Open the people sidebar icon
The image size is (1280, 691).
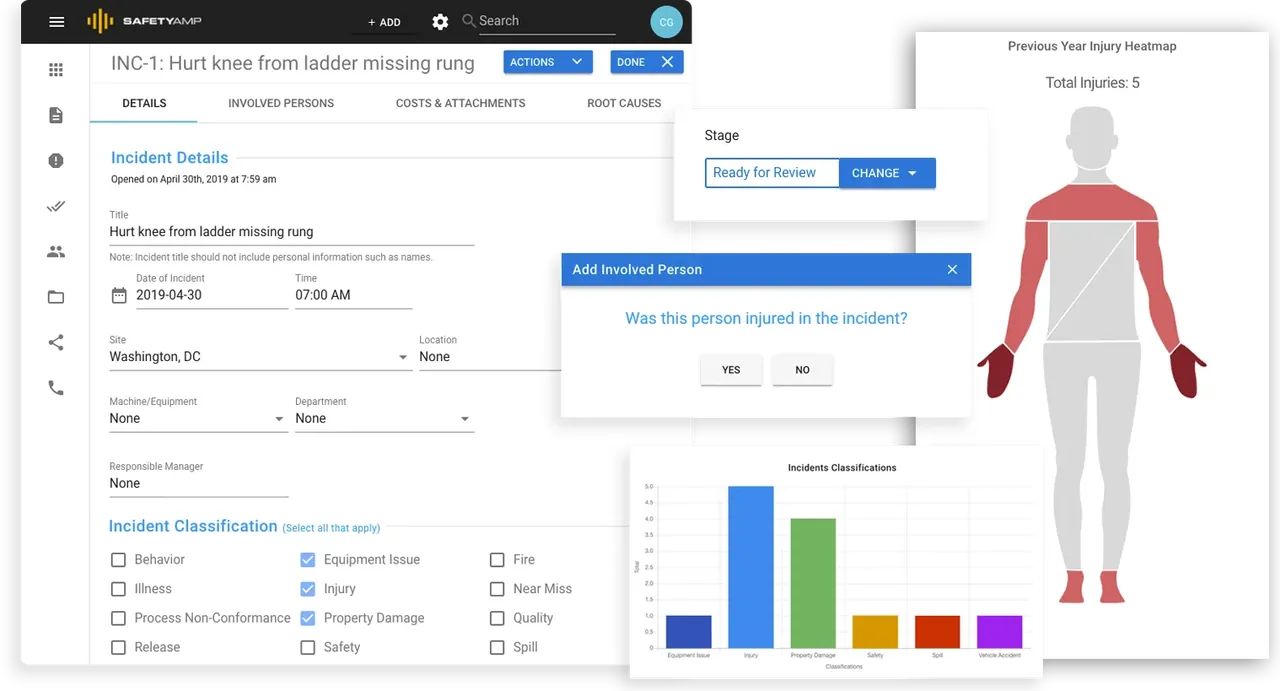click(x=56, y=252)
